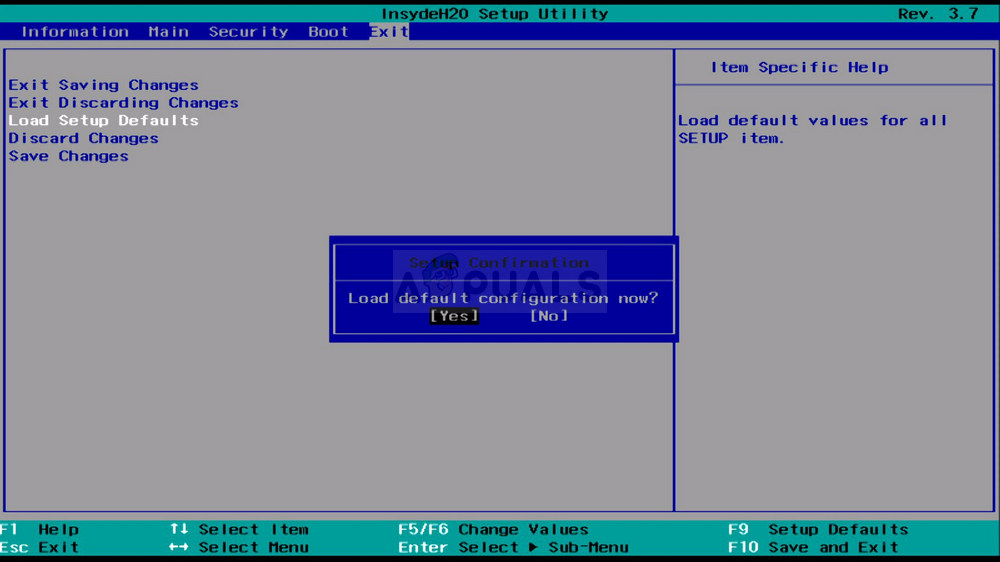The width and height of the screenshot is (1000, 562).
Task: Click the Rev. 3.7 version text
Action: pyautogui.click(x=938, y=13)
